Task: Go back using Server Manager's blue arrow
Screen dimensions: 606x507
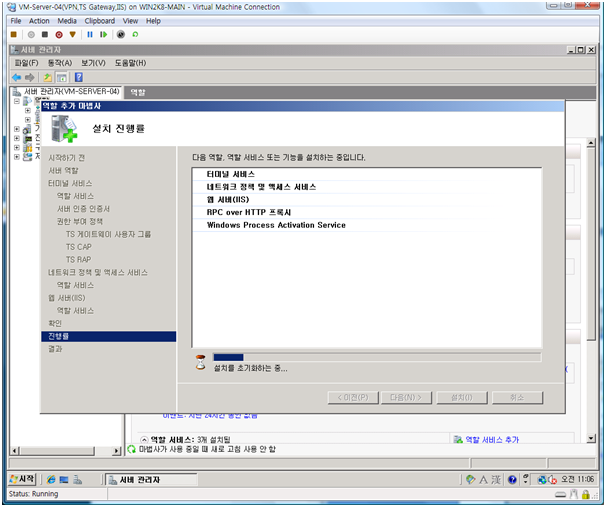Action: (16, 77)
